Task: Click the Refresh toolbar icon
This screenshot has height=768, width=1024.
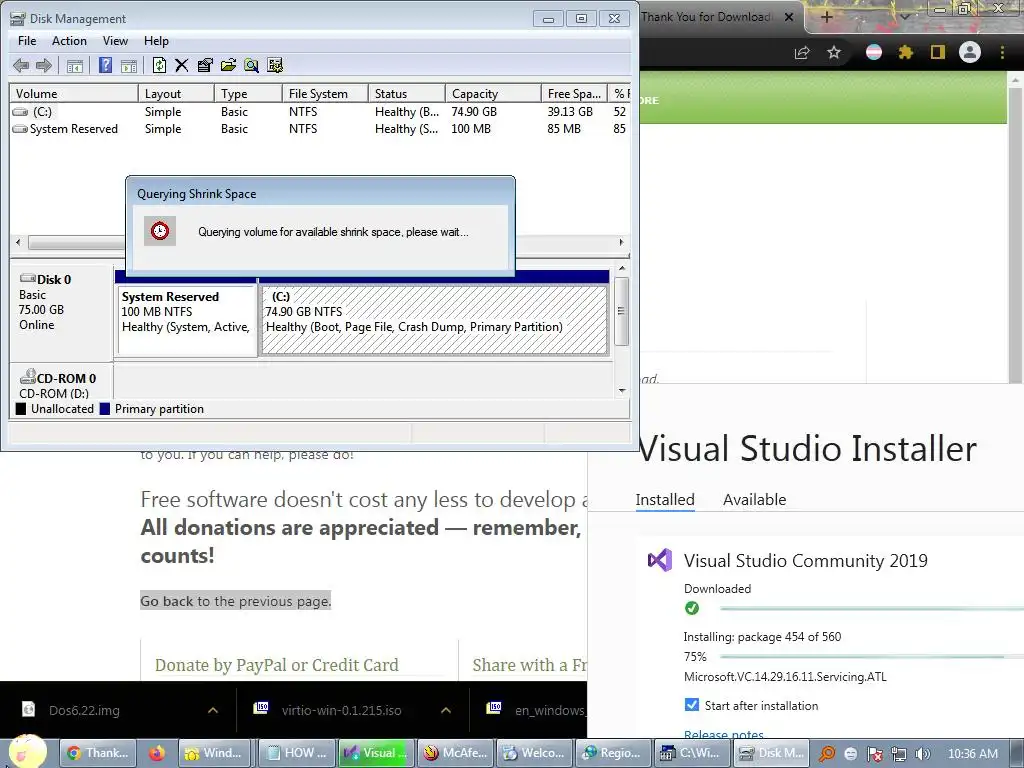Action: pos(159,65)
